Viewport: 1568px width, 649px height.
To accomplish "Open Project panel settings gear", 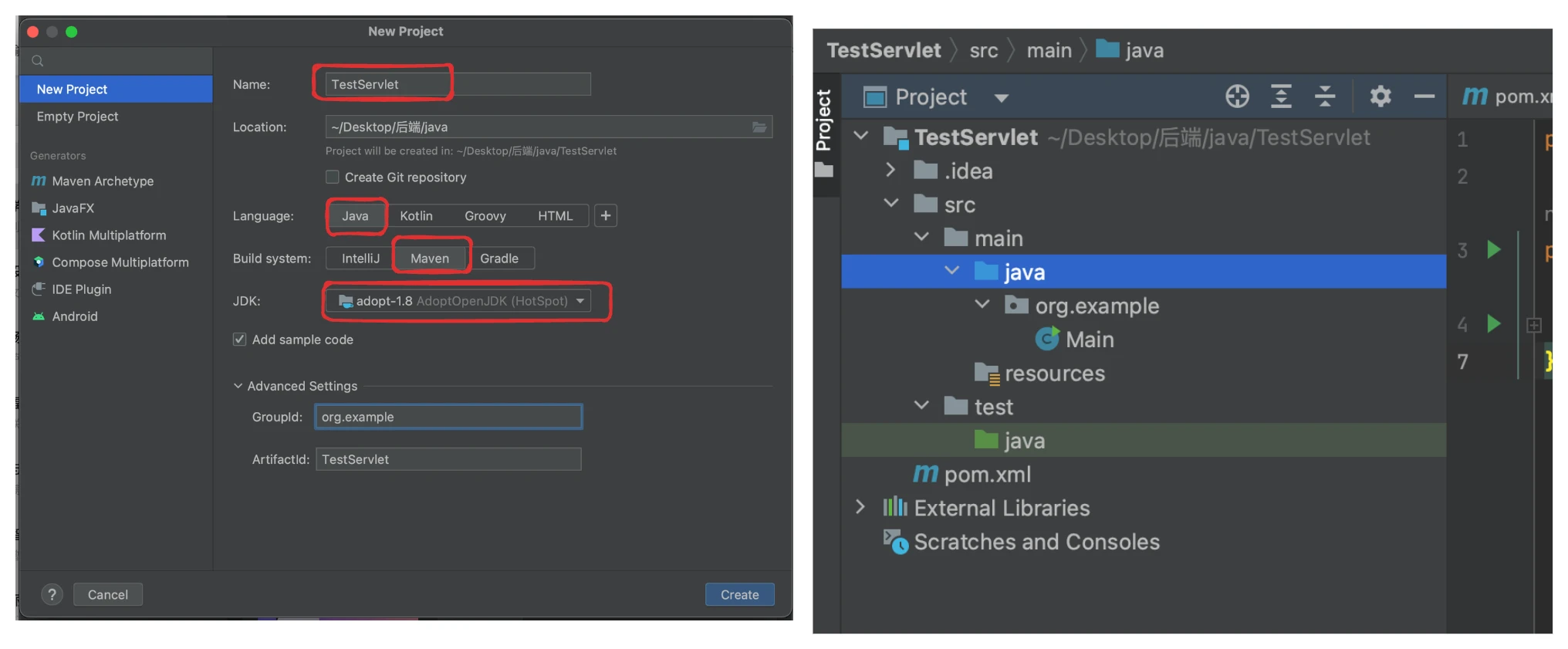I will tap(1380, 96).
